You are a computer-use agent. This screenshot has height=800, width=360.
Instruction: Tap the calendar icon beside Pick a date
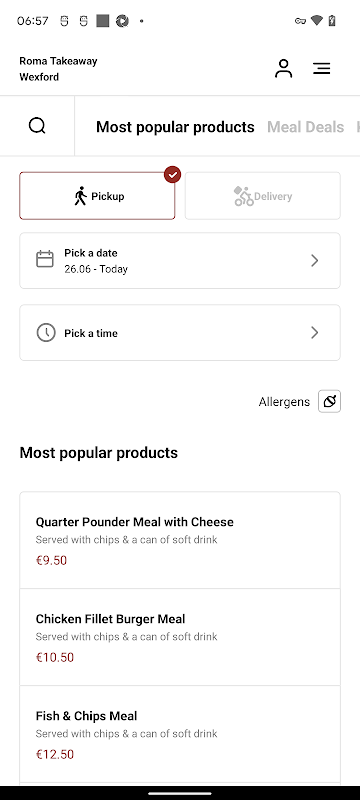[45, 259]
